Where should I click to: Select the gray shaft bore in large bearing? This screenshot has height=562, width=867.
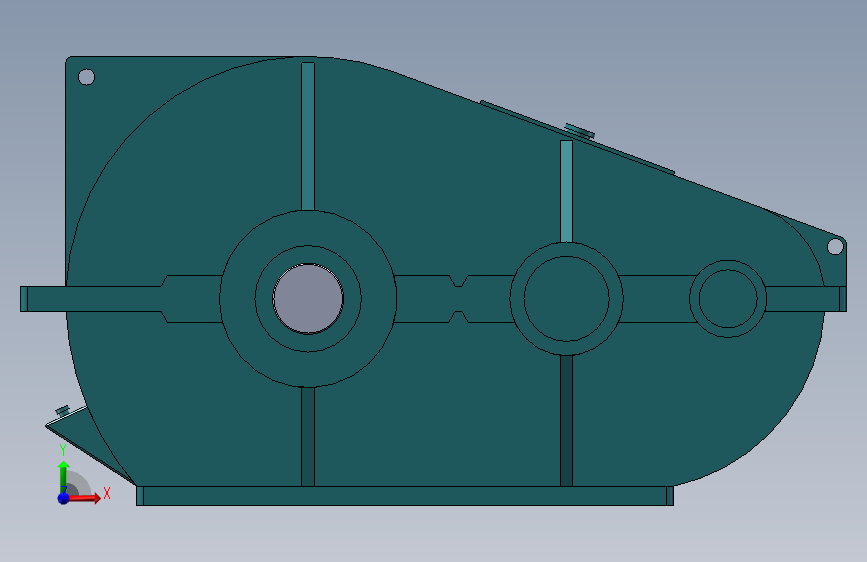pos(308,299)
